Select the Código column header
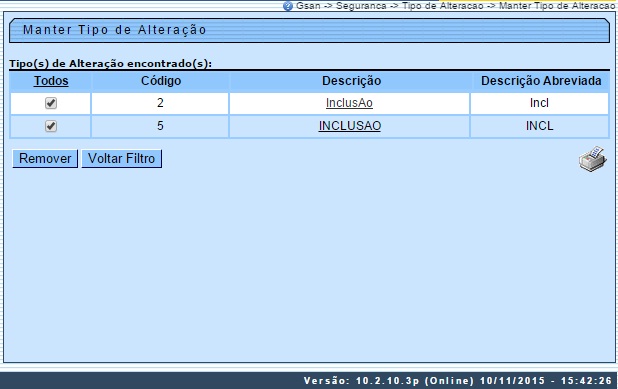The image size is (618, 389). [x=160, y=81]
